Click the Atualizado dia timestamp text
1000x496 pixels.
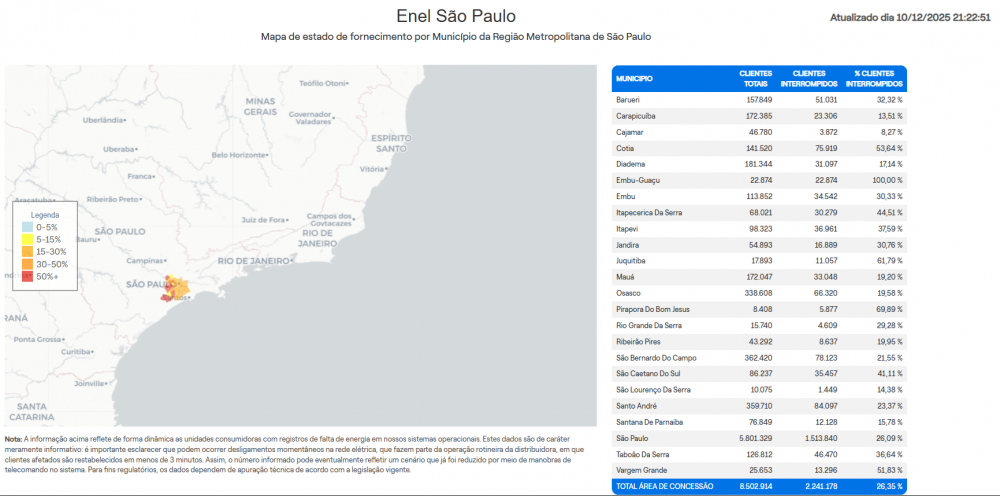pyautogui.click(x=910, y=18)
